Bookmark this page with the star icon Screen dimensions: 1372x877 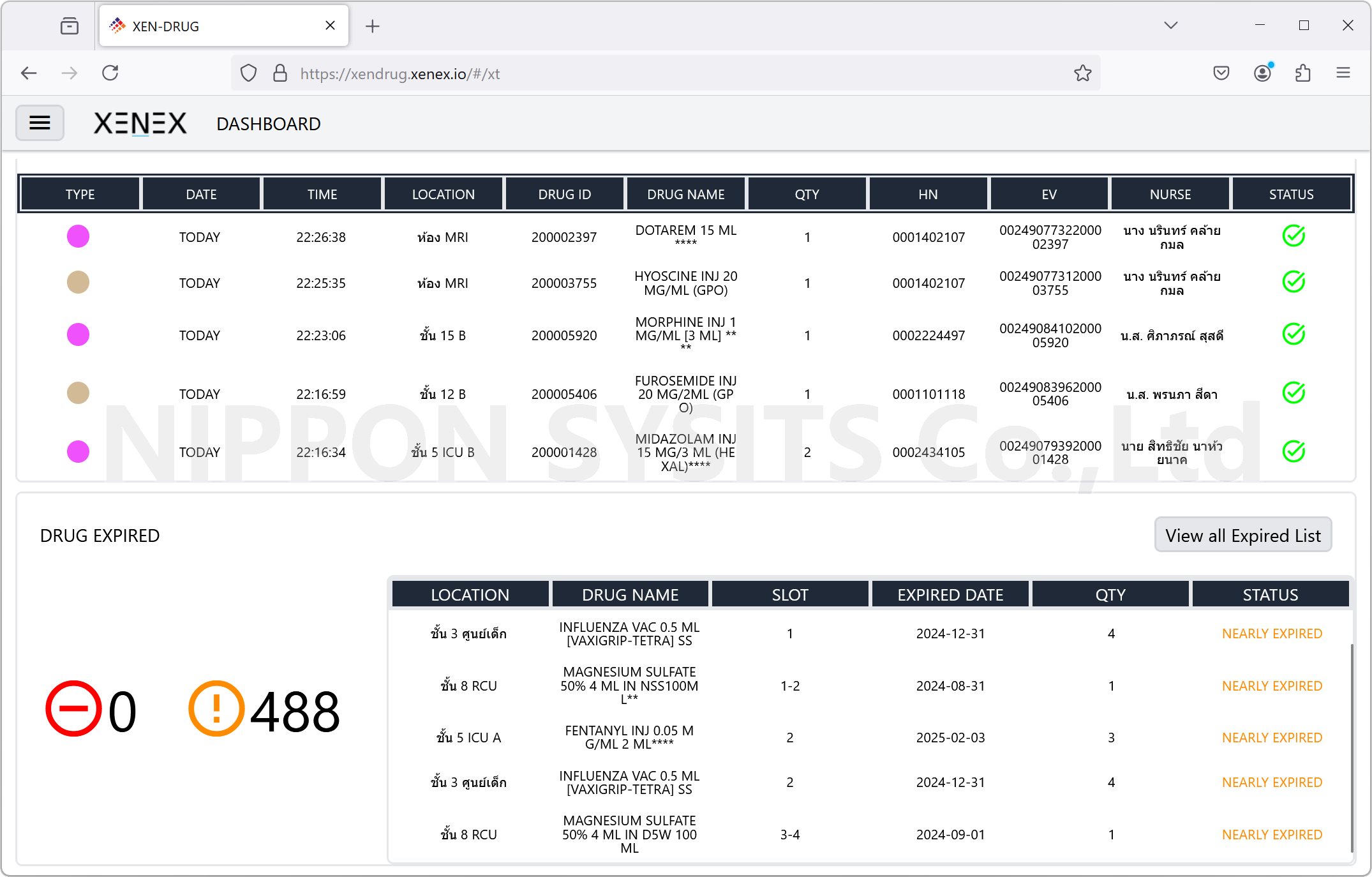coord(1082,73)
